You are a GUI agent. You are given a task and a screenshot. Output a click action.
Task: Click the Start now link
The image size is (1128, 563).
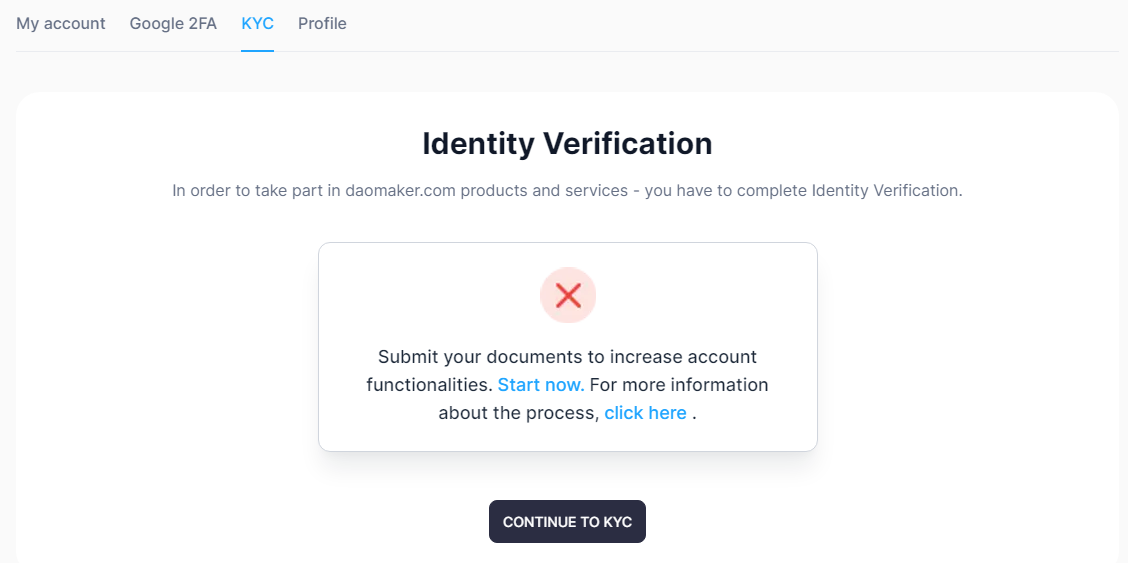tap(541, 385)
